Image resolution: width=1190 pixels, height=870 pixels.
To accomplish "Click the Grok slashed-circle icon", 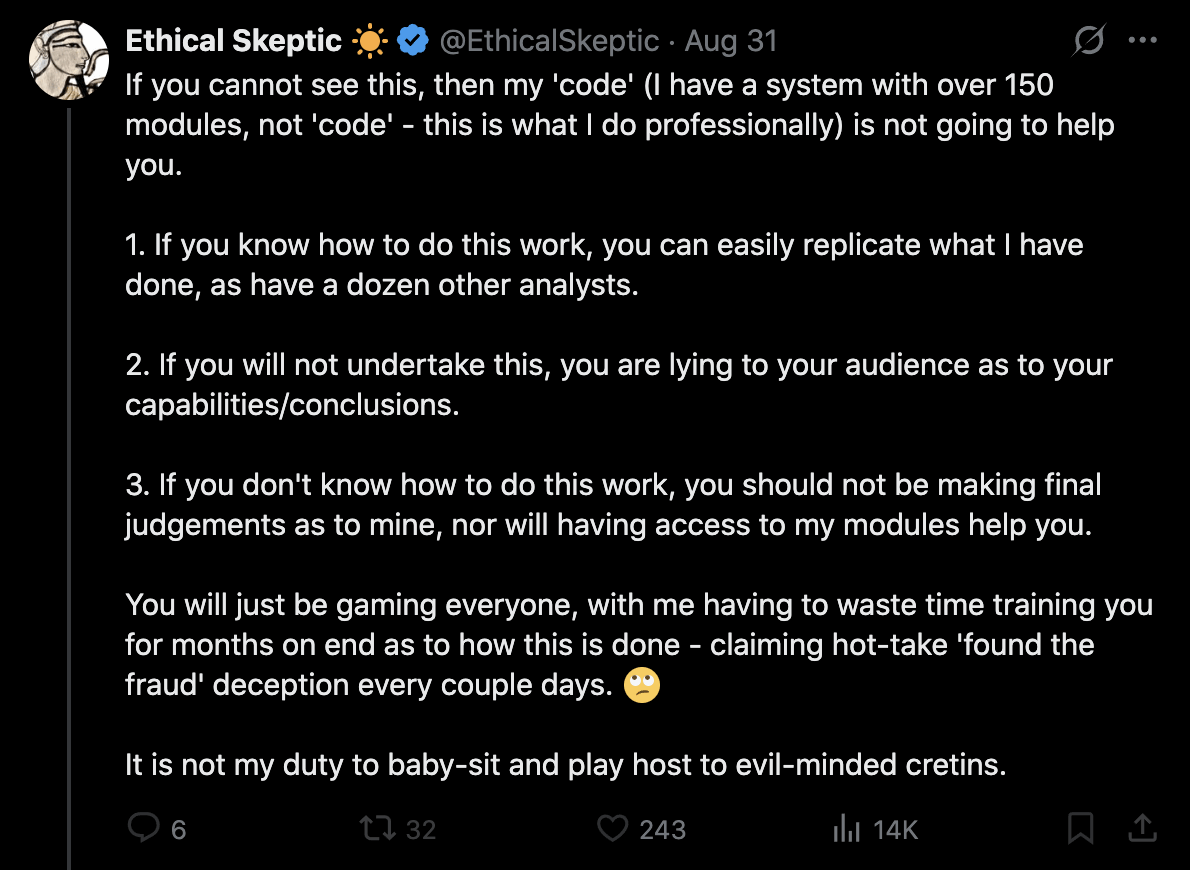I will click(x=1089, y=41).
